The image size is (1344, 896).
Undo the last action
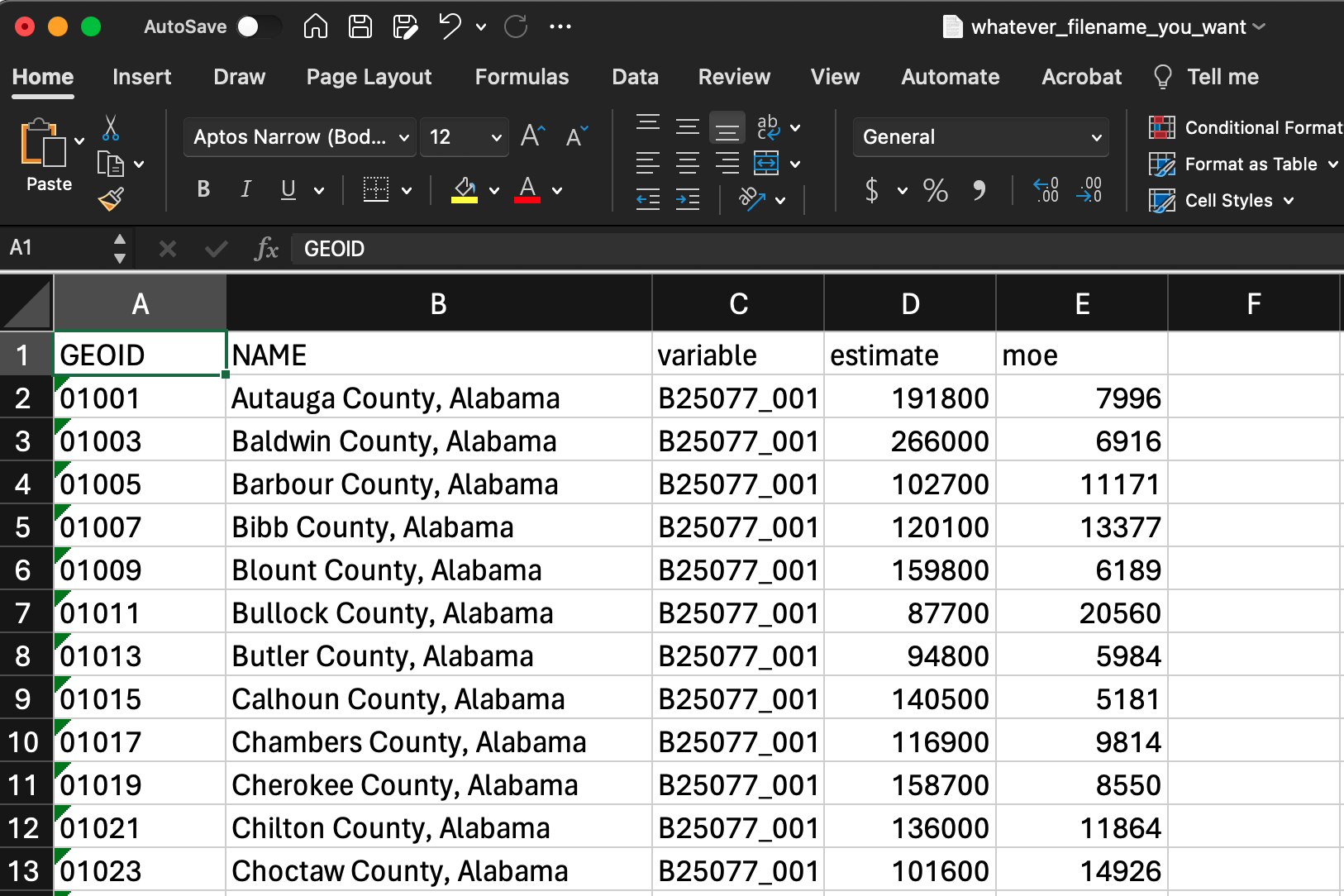pos(450,26)
